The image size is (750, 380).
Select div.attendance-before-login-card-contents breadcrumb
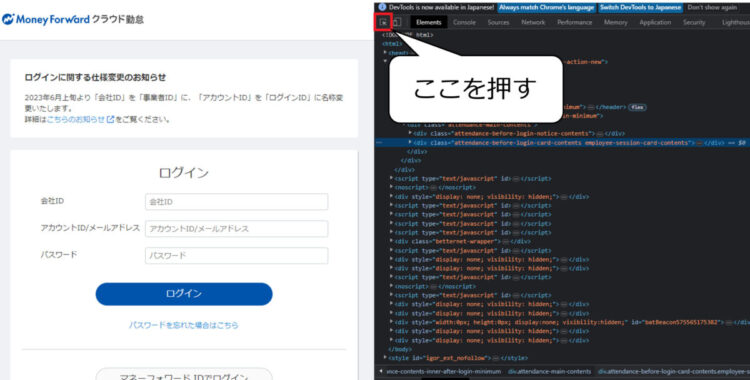click(x=673, y=371)
